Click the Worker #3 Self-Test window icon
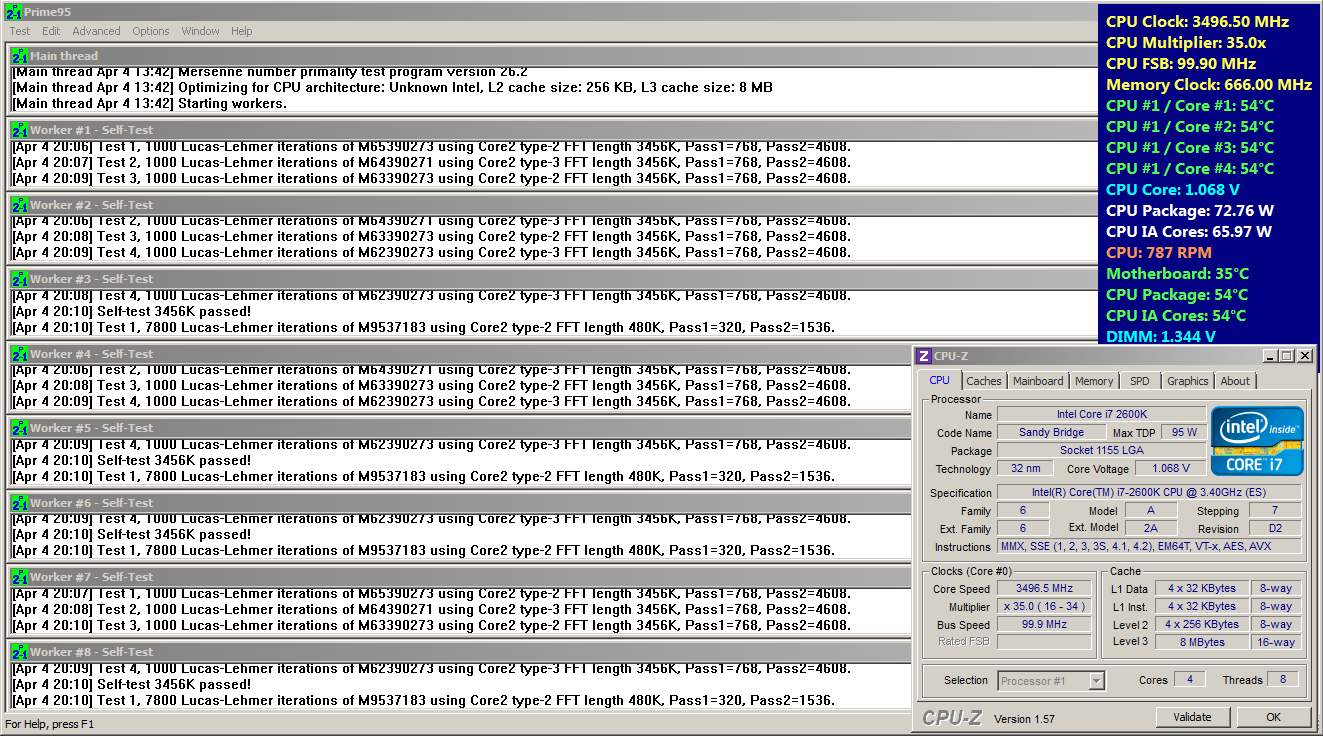Viewport: 1323px width, 736px height. point(19,280)
